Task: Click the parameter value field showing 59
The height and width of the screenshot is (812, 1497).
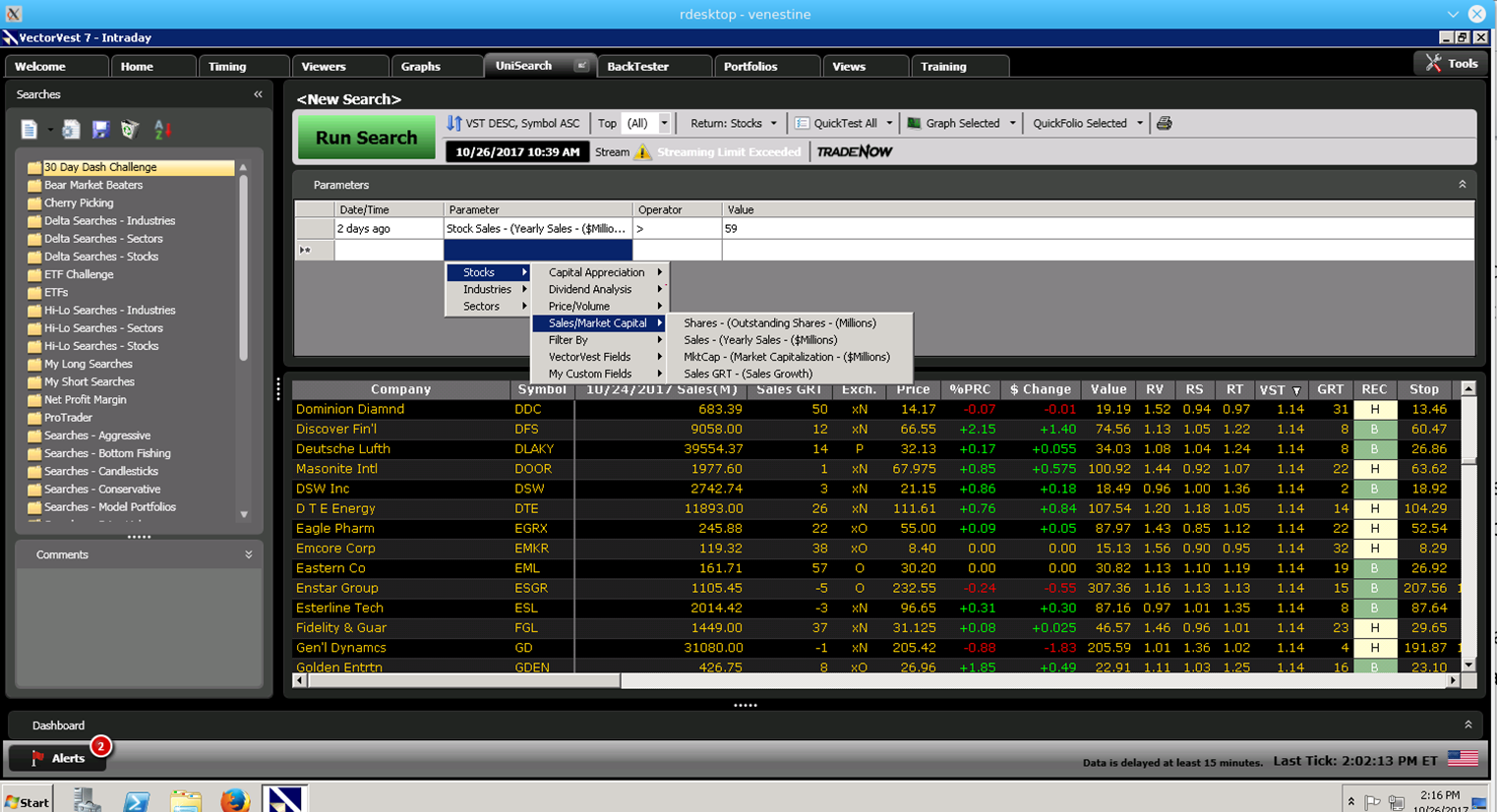Action: click(1098, 228)
